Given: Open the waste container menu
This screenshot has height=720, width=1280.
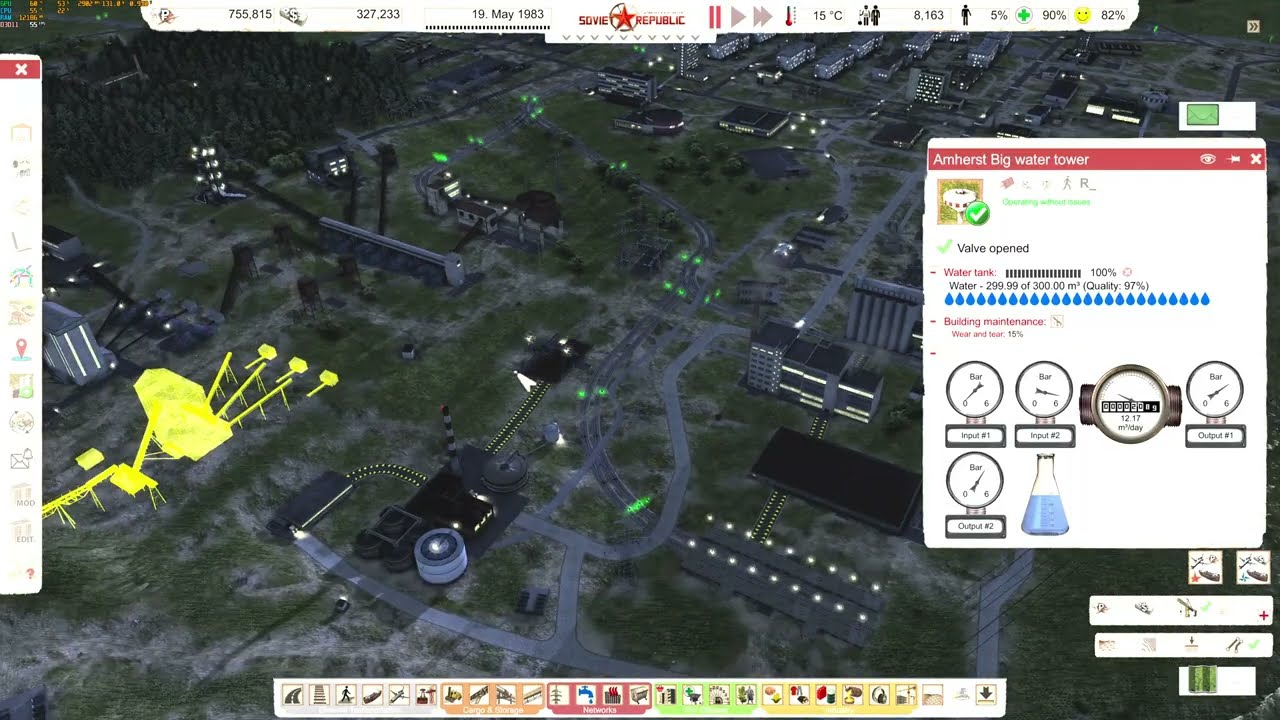Looking at the screenshot, I should [639, 694].
